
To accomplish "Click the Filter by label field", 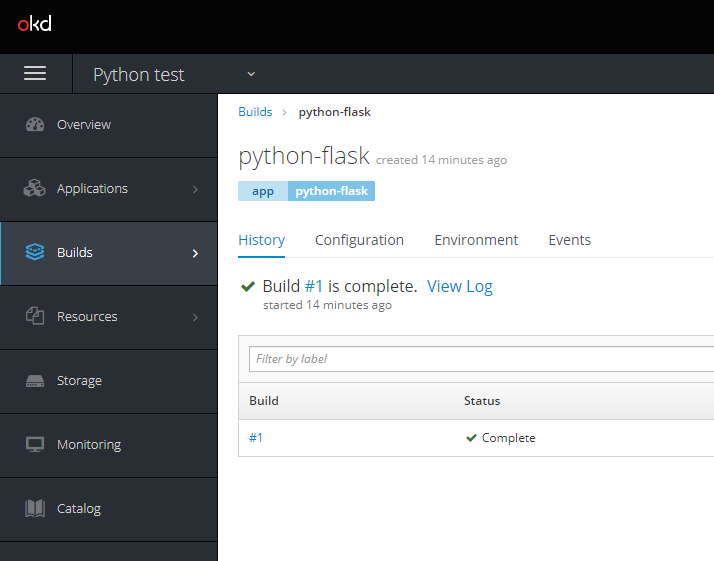I will (480, 359).
